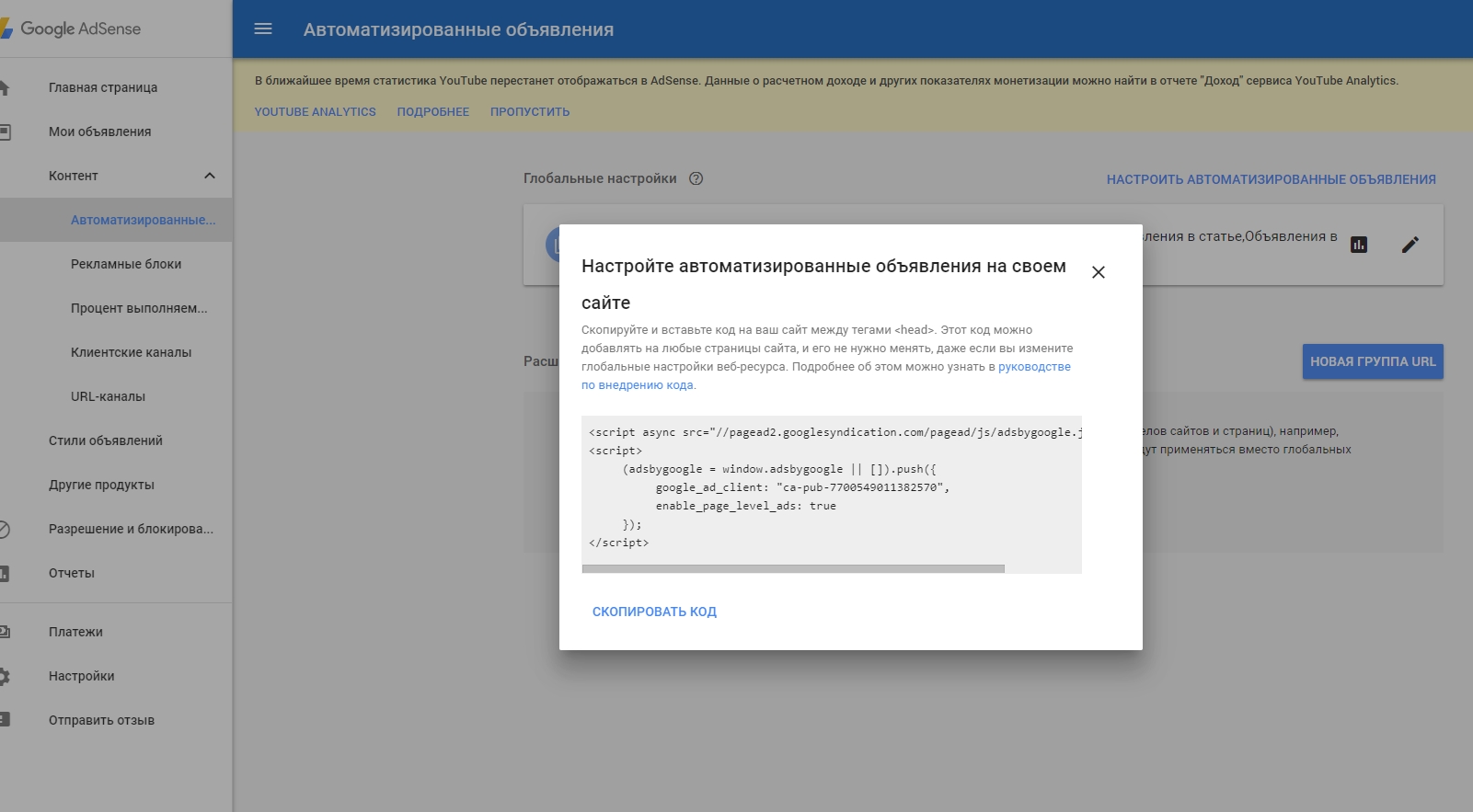Click the reports icon beside Отчеты
This screenshot has width=1473, height=812.
[x=4, y=573]
